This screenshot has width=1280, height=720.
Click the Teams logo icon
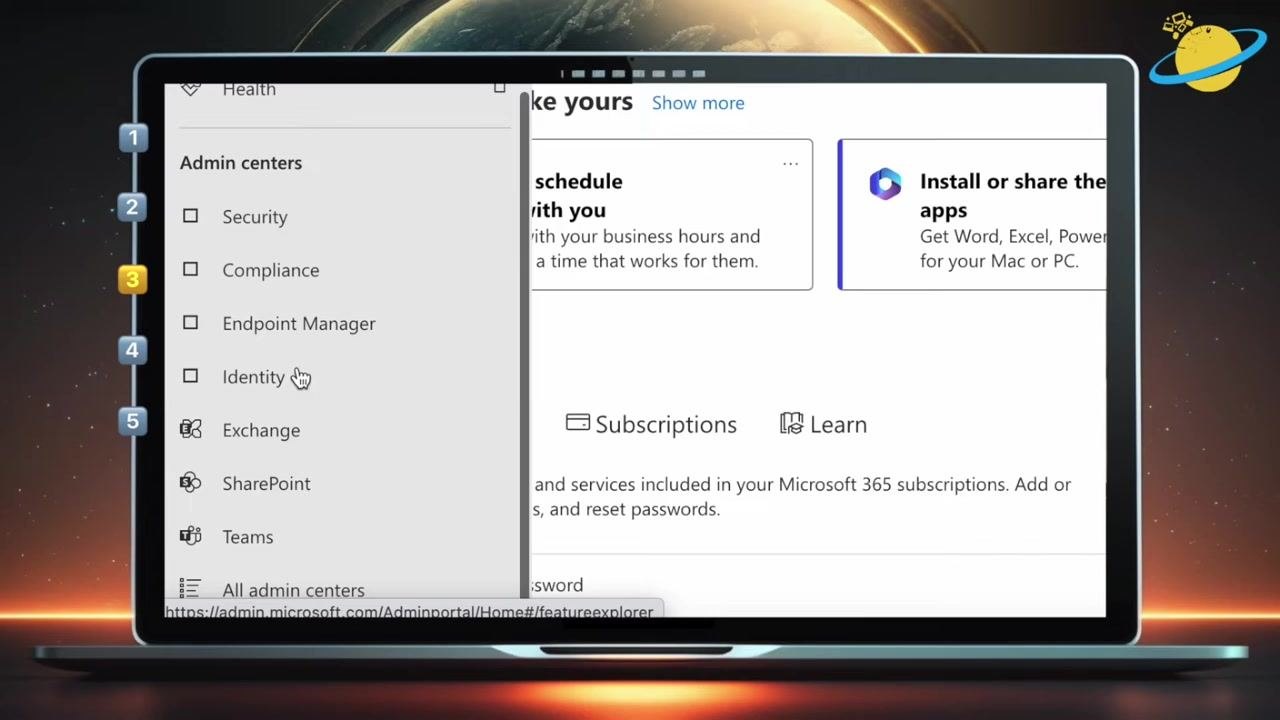[190, 536]
